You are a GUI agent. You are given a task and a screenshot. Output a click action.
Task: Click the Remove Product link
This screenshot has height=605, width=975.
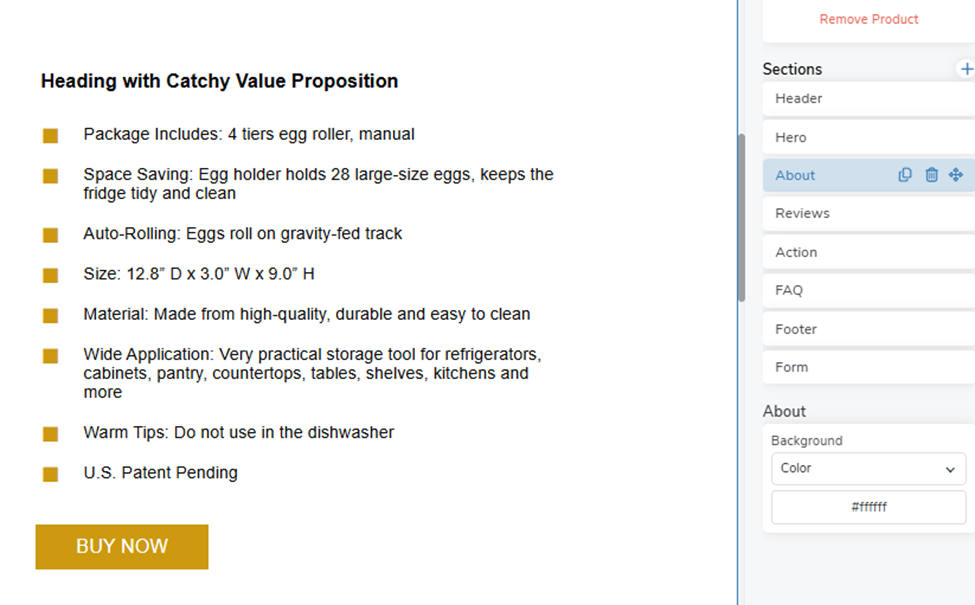(868, 19)
